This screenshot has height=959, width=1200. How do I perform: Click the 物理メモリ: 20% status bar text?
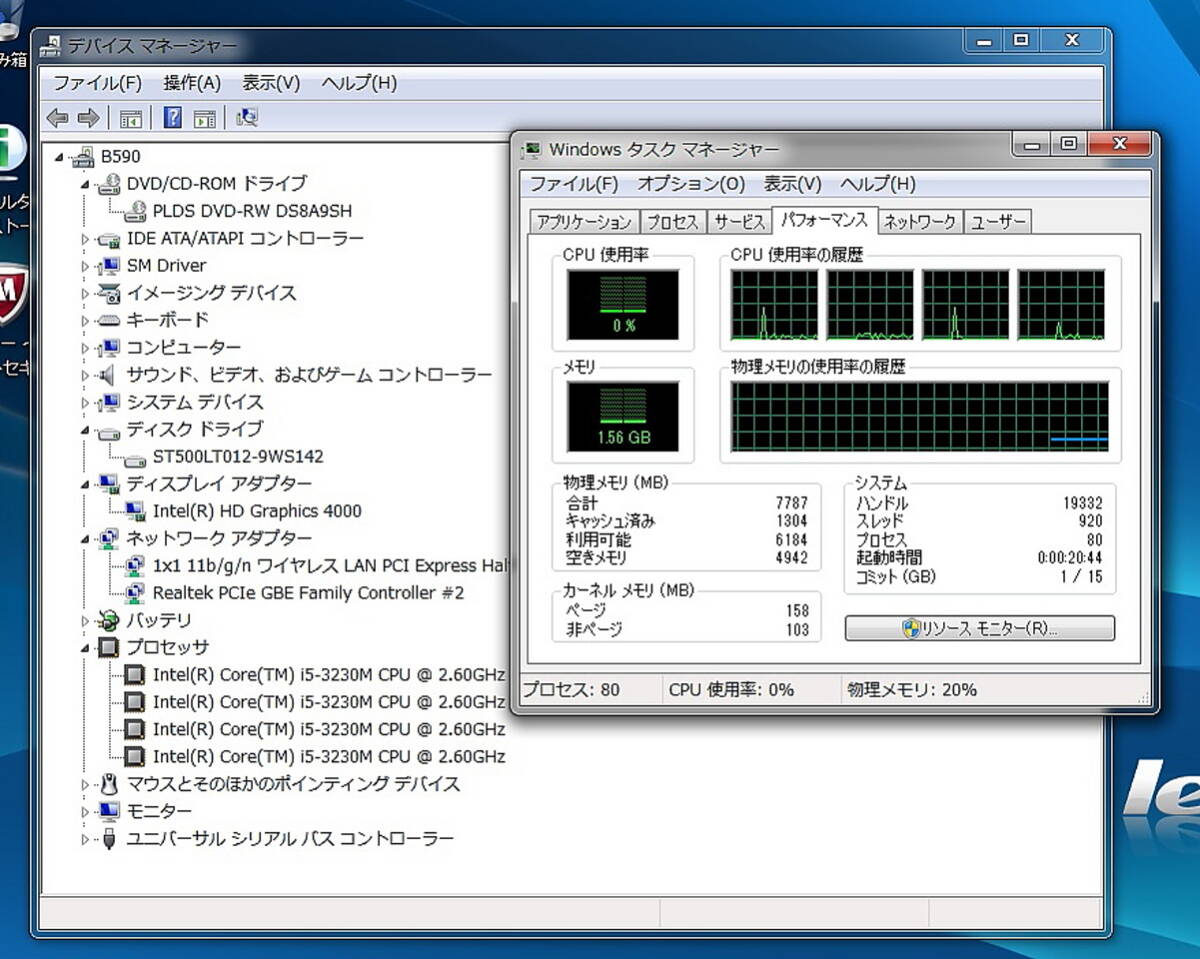[x=911, y=690]
